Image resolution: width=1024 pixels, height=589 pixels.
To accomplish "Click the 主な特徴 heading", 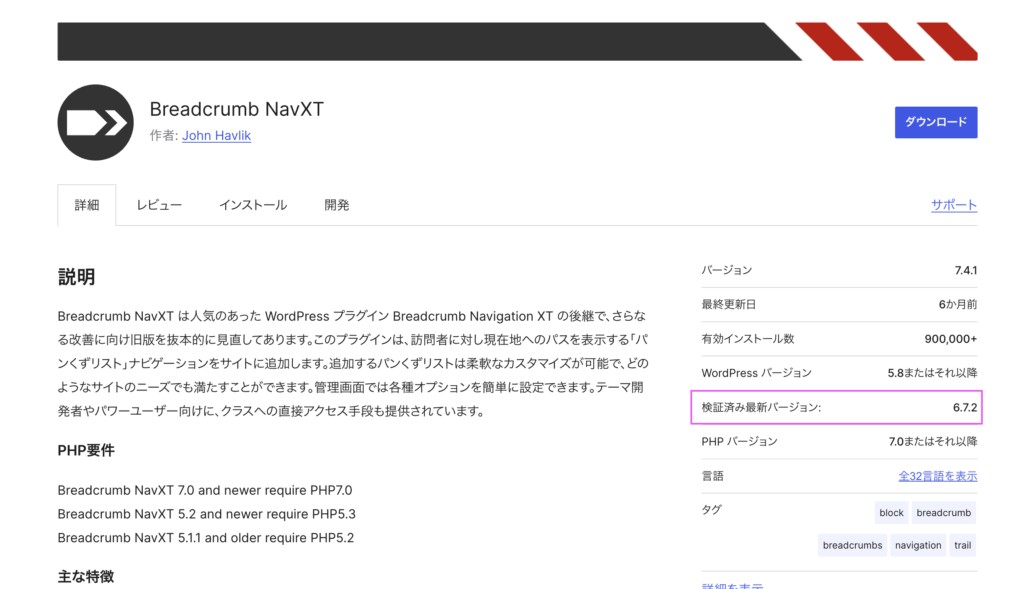I will click(x=86, y=577).
